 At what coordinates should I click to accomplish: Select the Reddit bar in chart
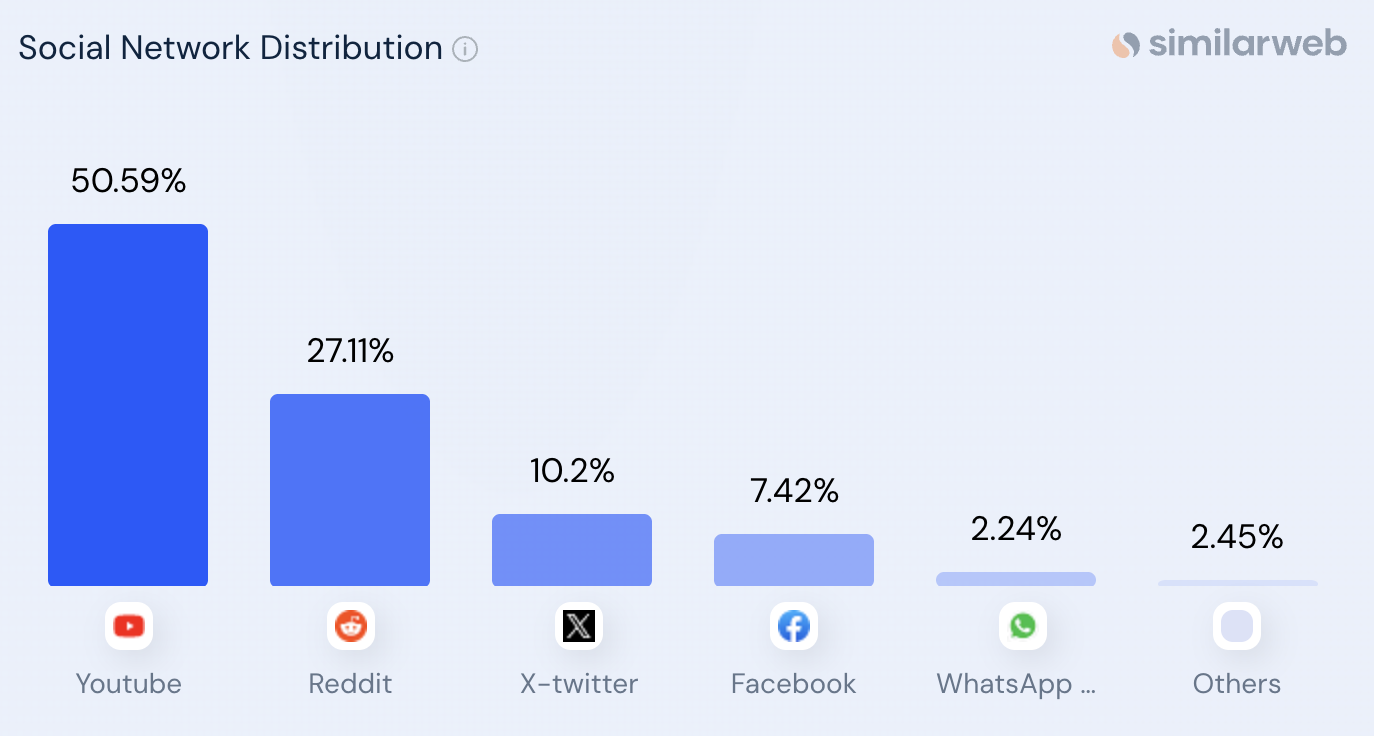point(350,490)
